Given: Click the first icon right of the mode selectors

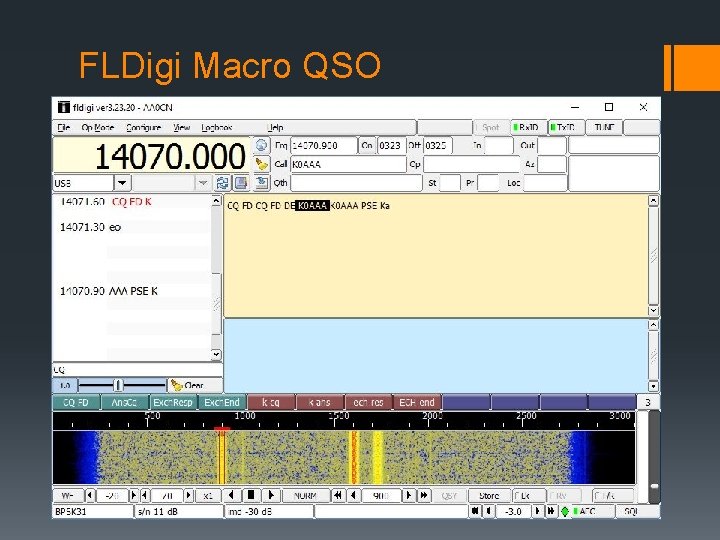Looking at the screenshot, I should tap(222, 183).
